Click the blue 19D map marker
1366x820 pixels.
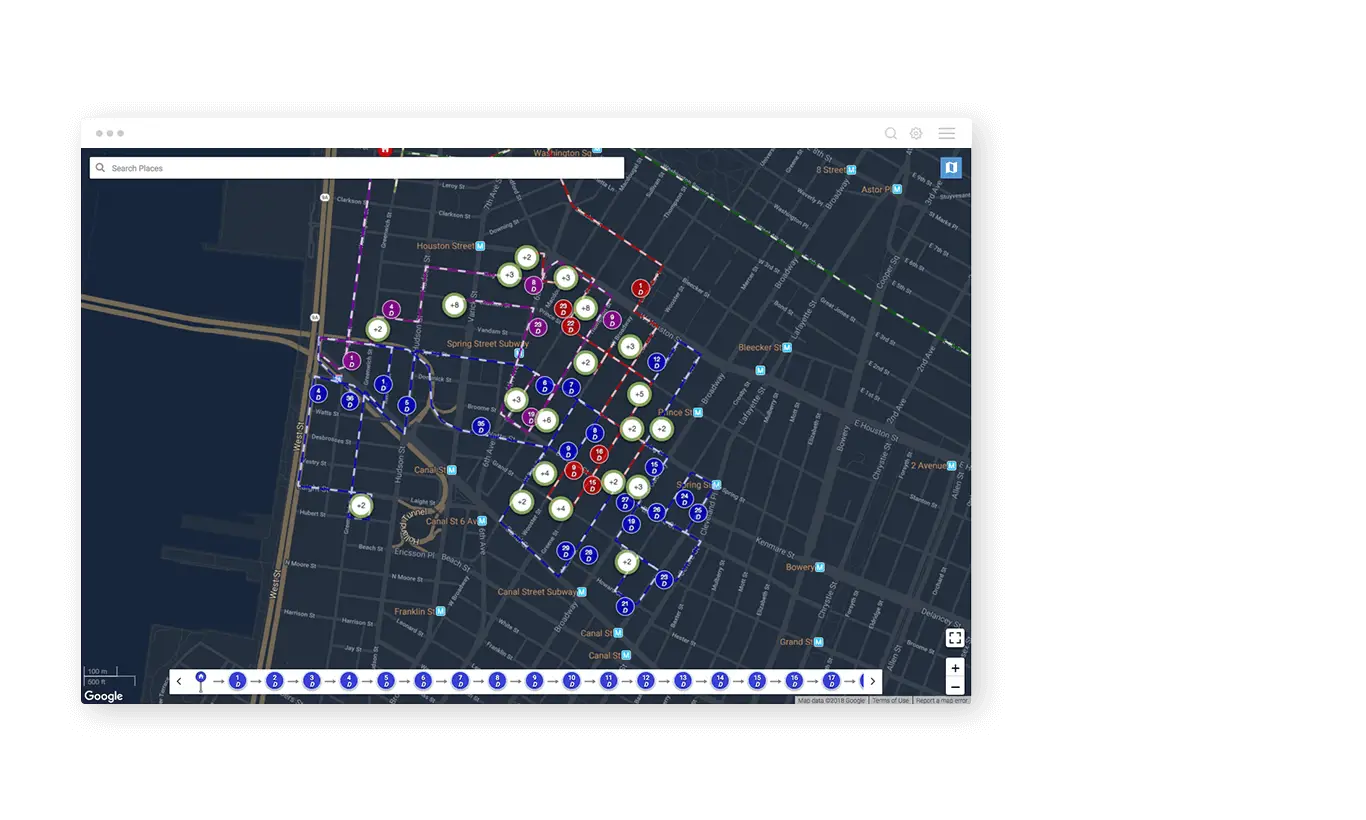click(x=631, y=524)
